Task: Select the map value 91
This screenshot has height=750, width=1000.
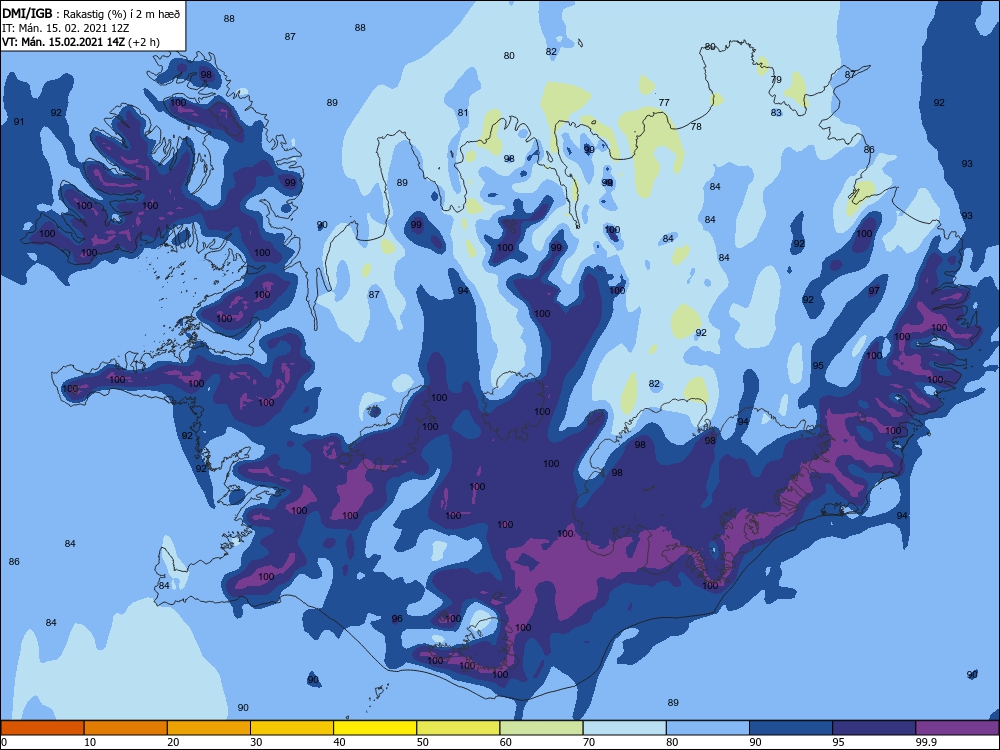Action: click(19, 121)
